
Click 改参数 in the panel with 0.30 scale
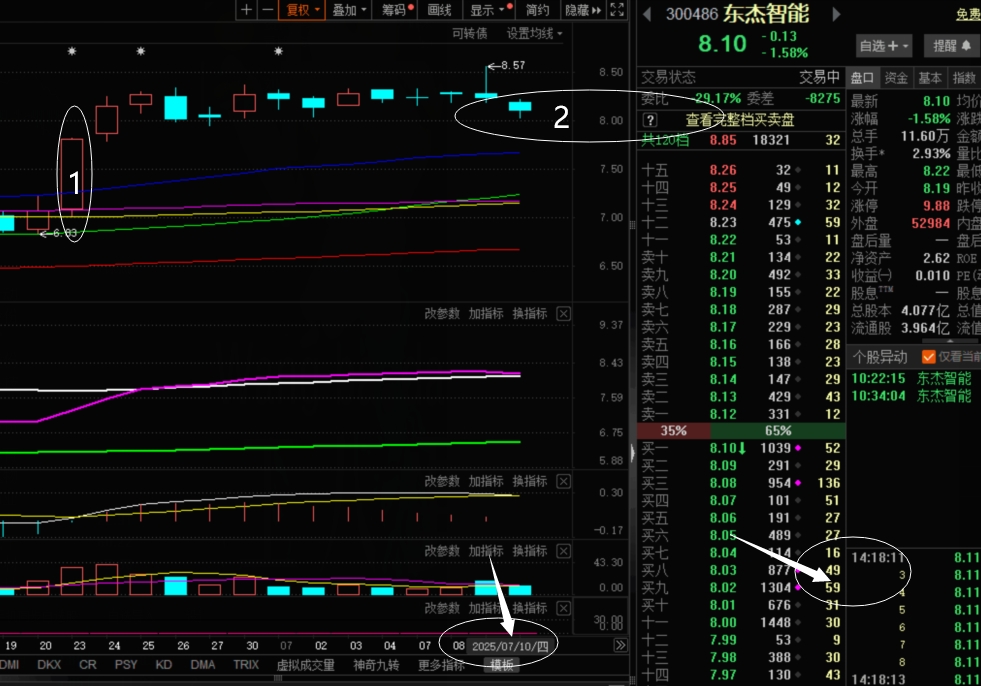pyautogui.click(x=442, y=481)
